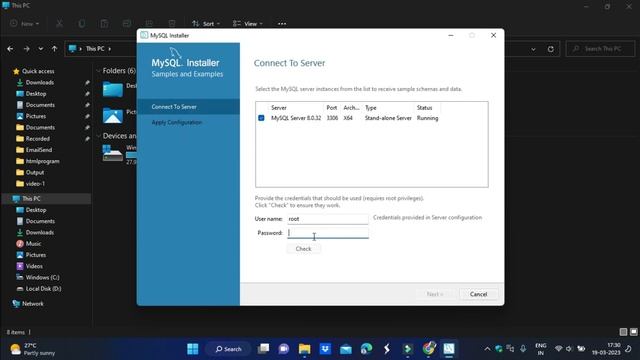Click the Port column header

pyautogui.click(x=331, y=108)
